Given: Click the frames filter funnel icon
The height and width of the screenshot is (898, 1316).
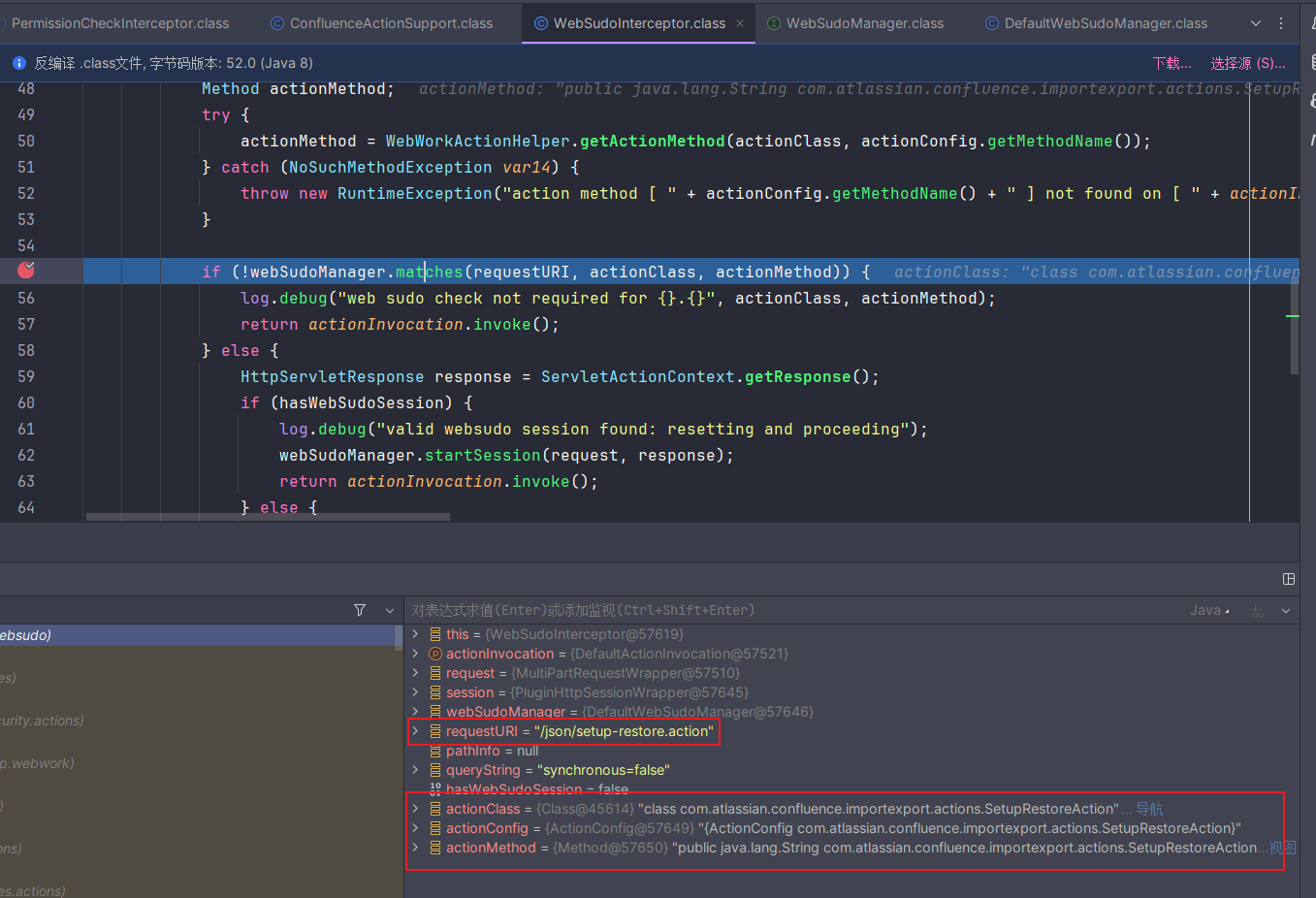Looking at the screenshot, I should [360, 610].
